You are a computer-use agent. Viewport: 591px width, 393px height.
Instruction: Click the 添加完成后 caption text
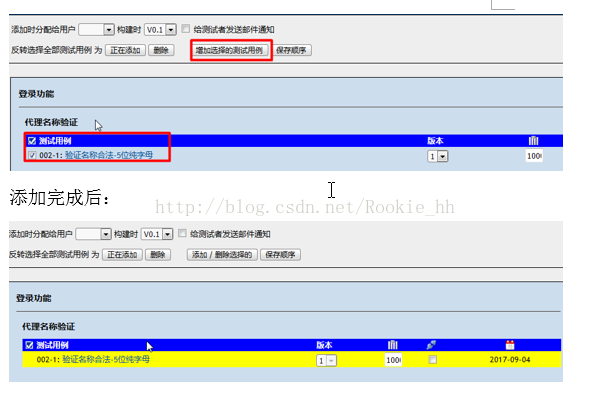[x=60, y=197]
